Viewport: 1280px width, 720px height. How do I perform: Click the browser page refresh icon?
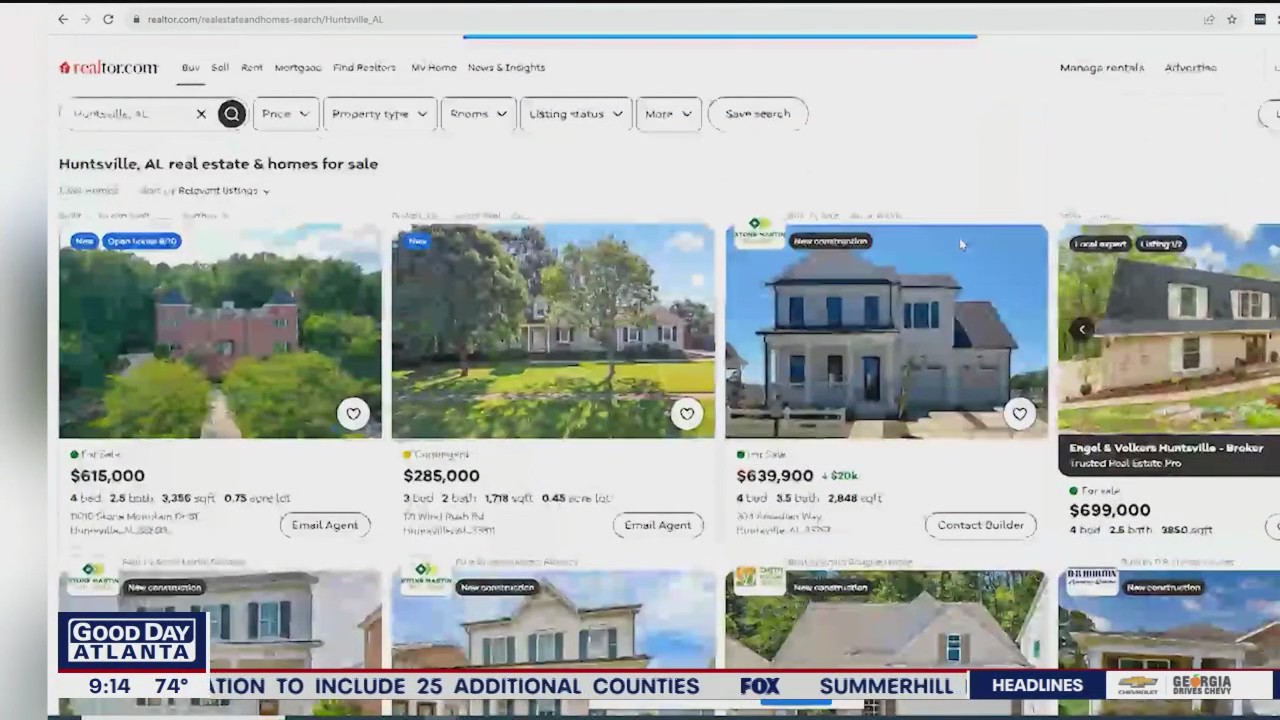(x=108, y=19)
